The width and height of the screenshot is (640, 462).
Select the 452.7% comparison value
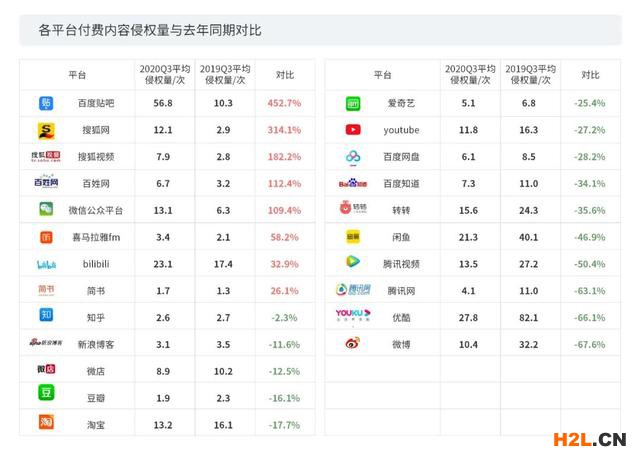(284, 103)
